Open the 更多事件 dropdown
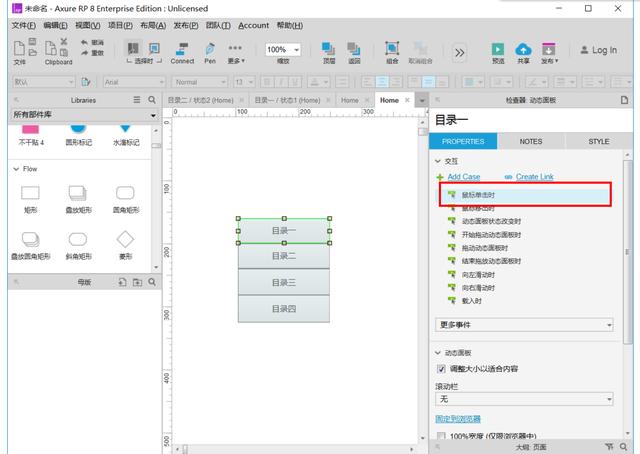The width and height of the screenshot is (640, 454). click(x=525, y=324)
